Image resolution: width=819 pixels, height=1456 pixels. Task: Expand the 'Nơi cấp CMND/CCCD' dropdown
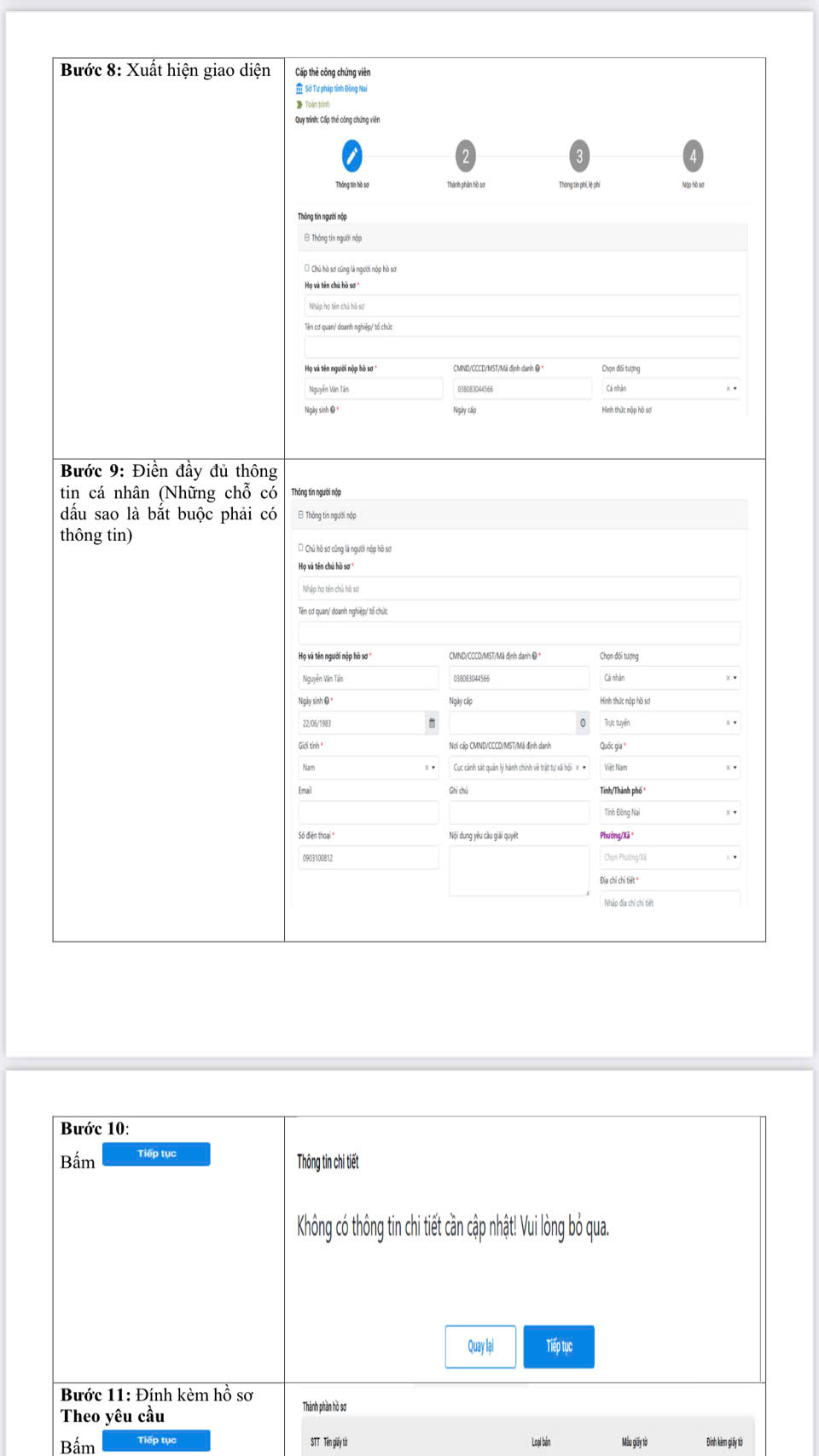584,768
